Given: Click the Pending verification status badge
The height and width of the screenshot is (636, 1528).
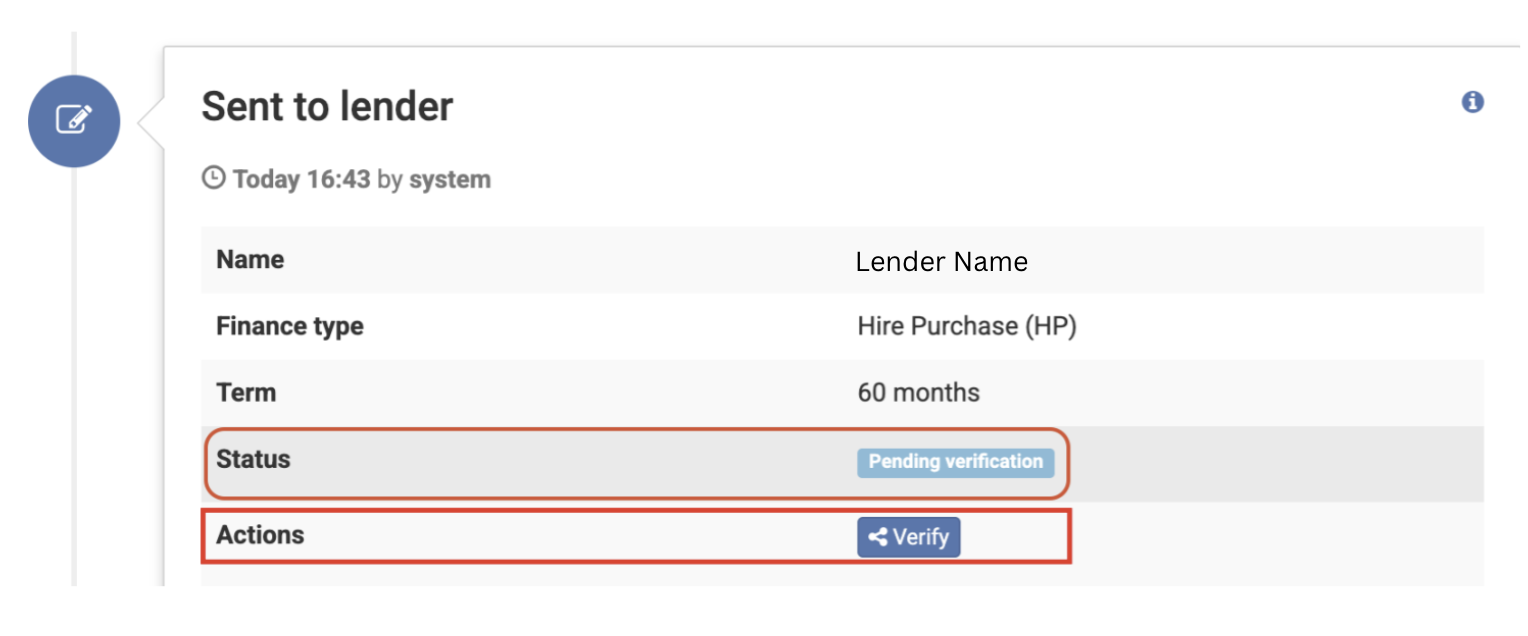Looking at the screenshot, I should click(955, 462).
